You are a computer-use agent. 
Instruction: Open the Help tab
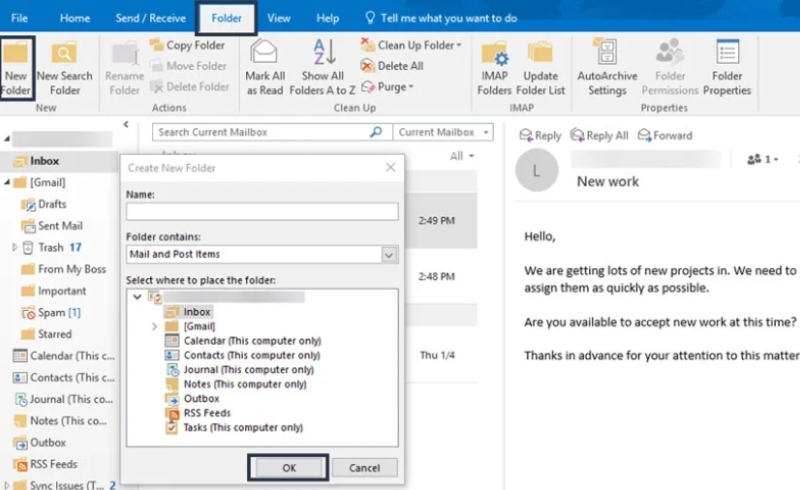coord(328,18)
